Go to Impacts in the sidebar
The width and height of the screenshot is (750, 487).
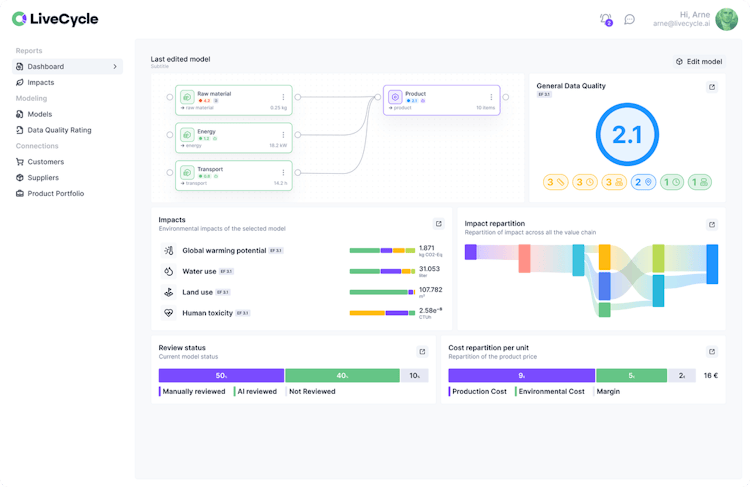tap(41, 83)
